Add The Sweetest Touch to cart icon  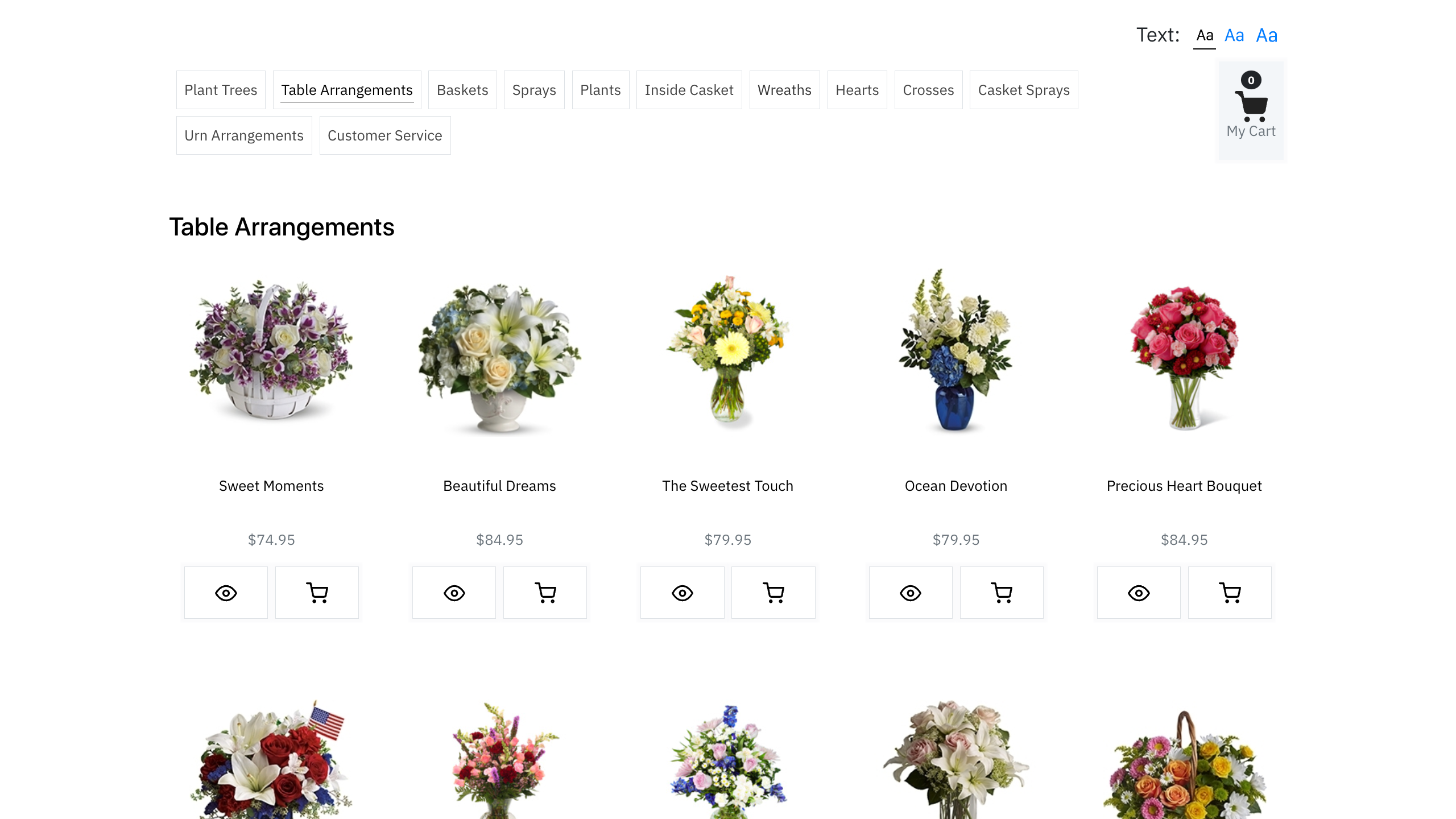[773, 593]
